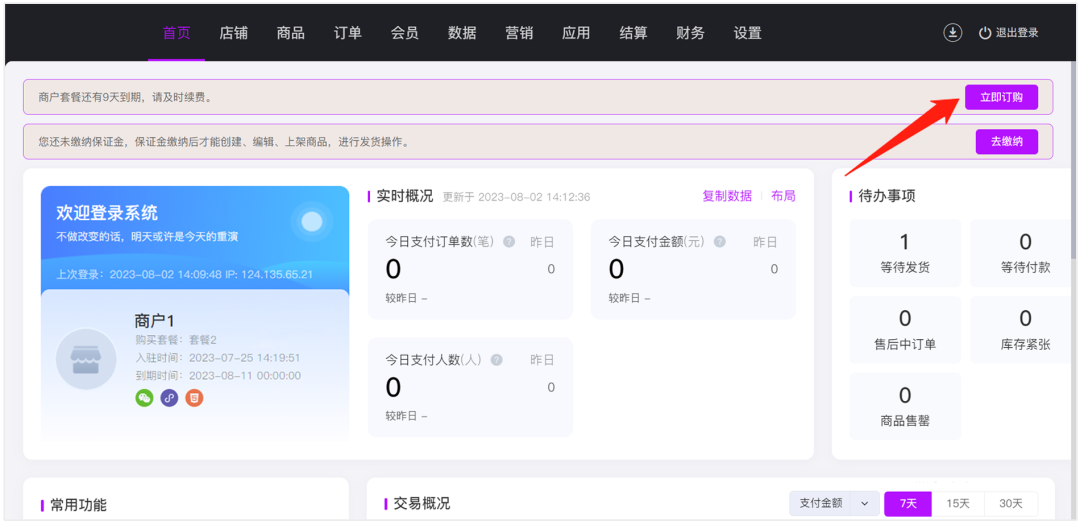Switch the range to 15天
The height and width of the screenshot is (525, 1080).
pyautogui.click(x=958, y=503)
